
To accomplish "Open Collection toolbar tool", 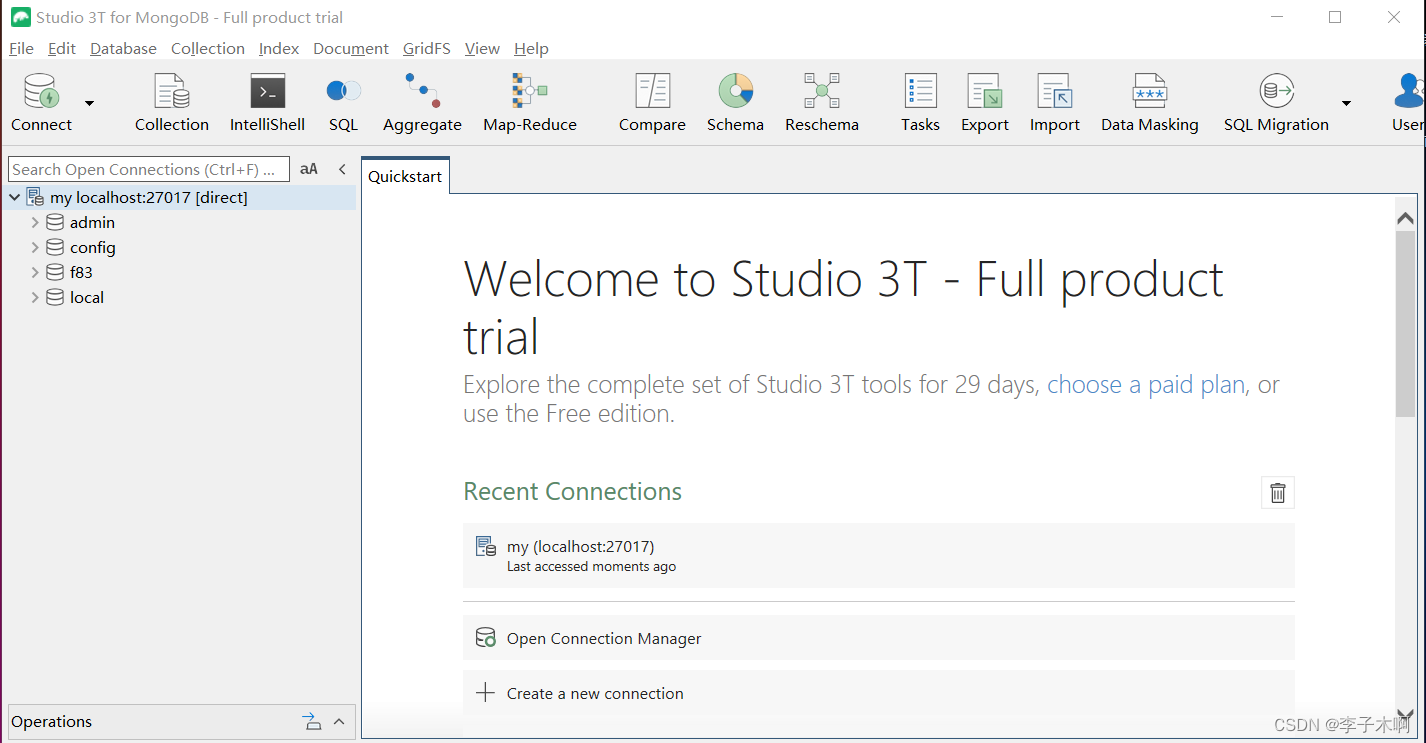I will click(x=172, y=102).
